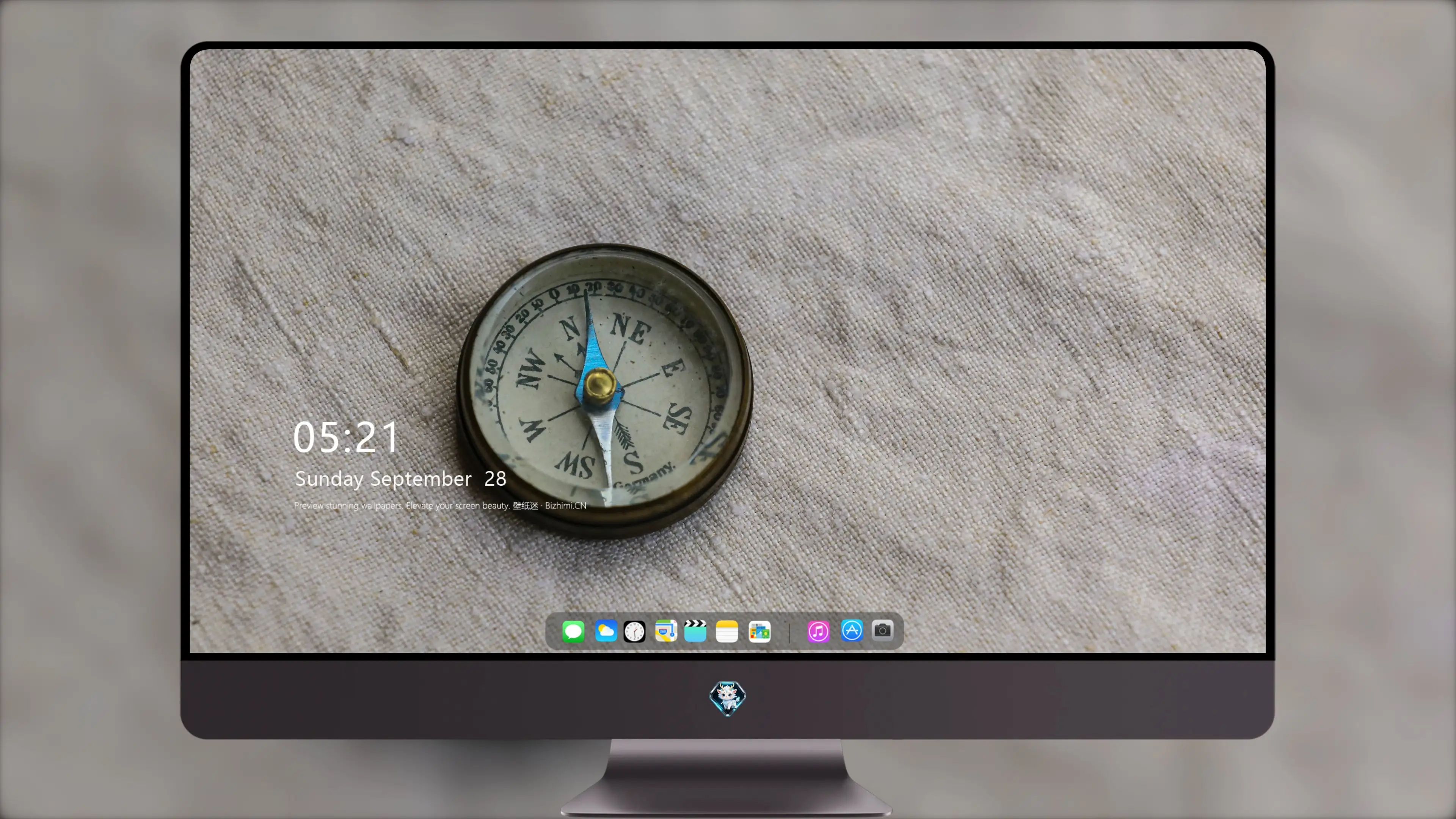The image size is (1456, 819).
Task: Open the pink iTunes music app
Action: (818, 631)
